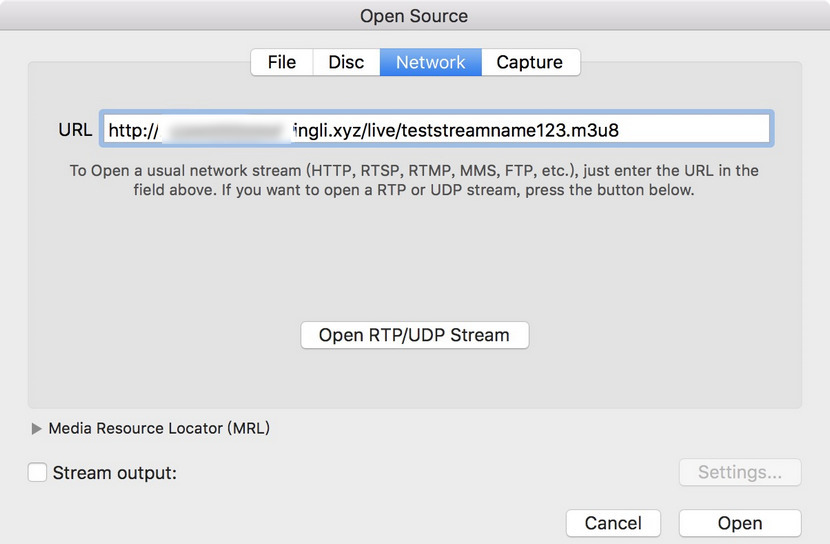Viewport: 830px width, 544px height.
Task: Cancel the Open Source dialog
Action: click(613, 523)
